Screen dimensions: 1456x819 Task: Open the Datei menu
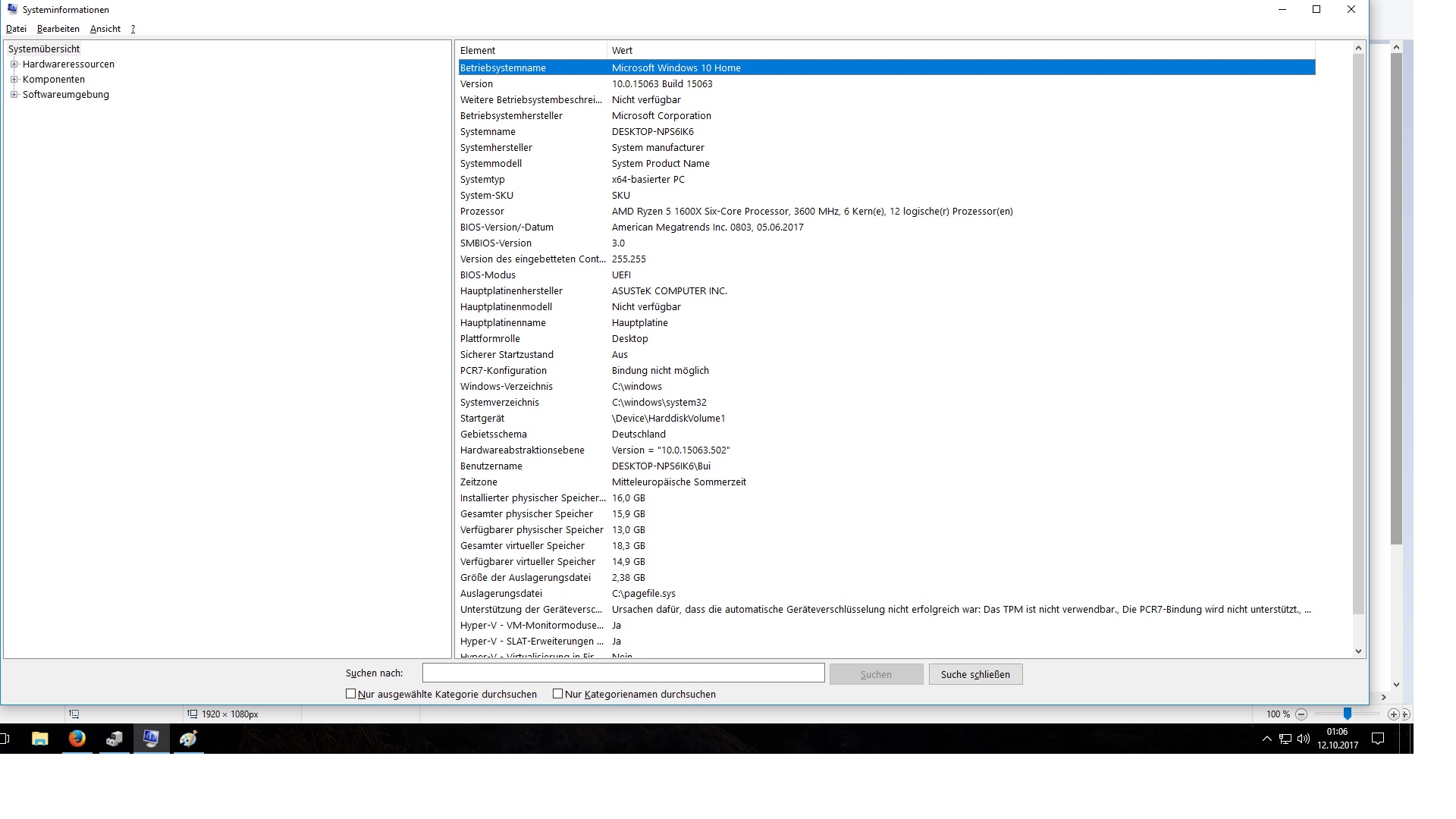16,29
